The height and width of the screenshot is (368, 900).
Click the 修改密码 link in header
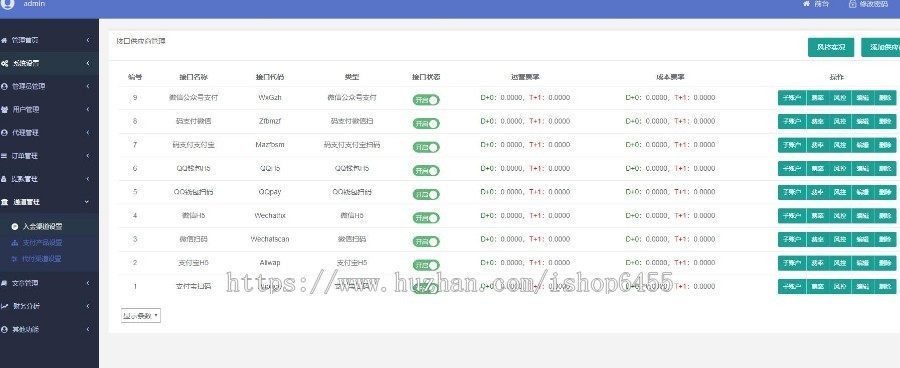point(873,3)
